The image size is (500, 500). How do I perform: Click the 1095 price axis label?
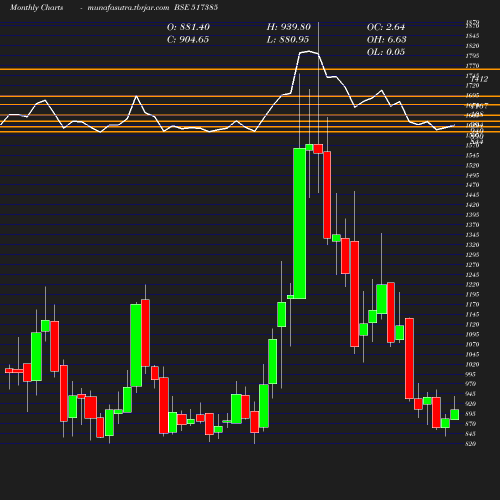[x=472, y=334]
